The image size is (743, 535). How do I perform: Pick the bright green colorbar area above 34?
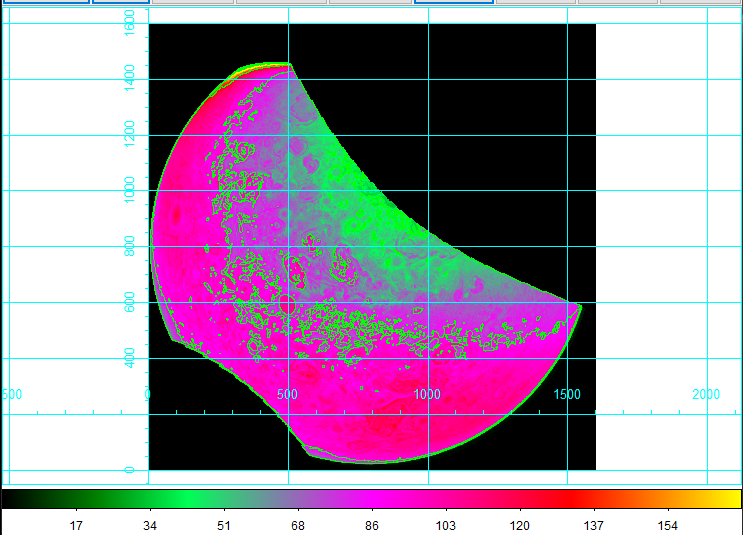tap(150, 498)
